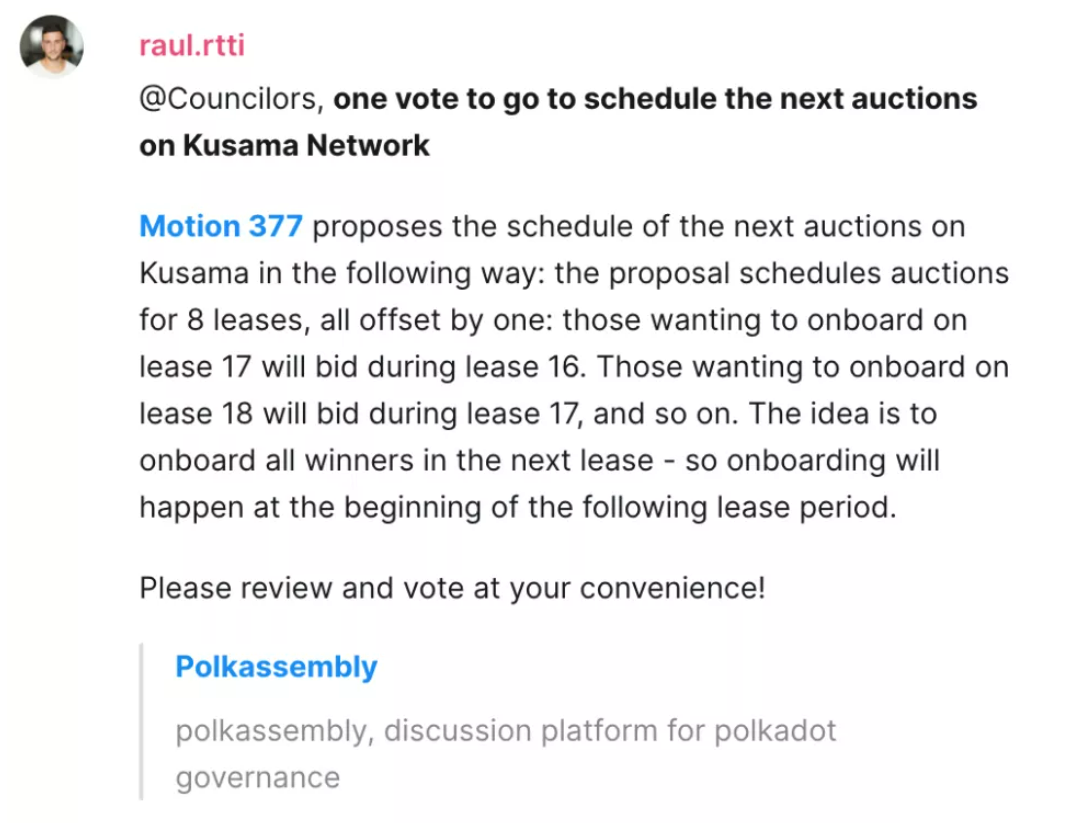1067x823 pixels.
Task: Click the phrase 'The idea is to'
Action: 843,414
